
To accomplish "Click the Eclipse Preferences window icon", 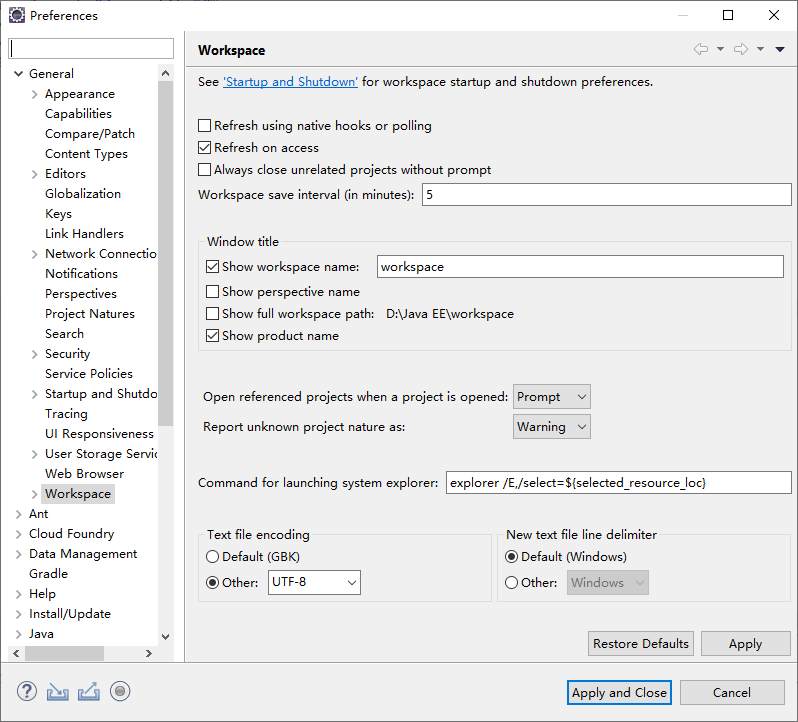I will click(x=17, y=15).
